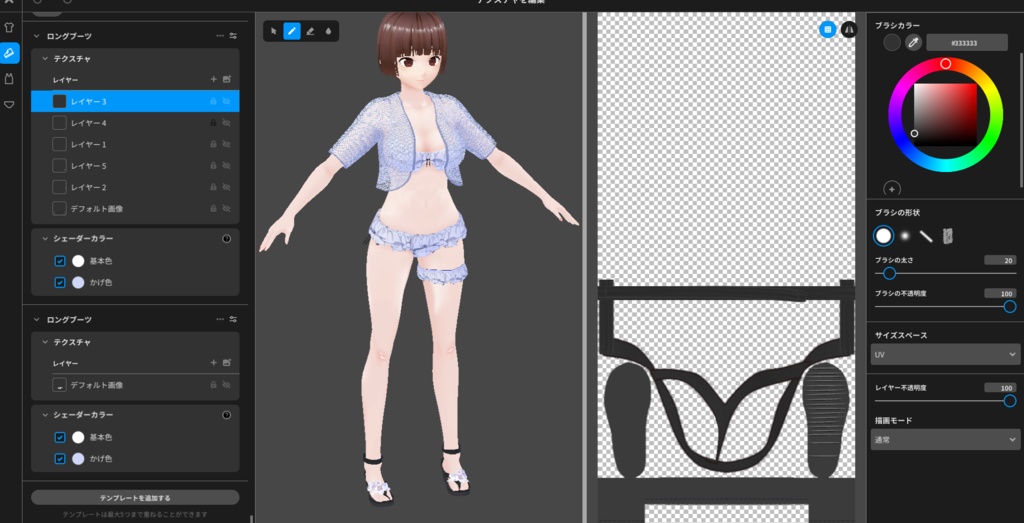Add new layer in second ロングブーツ texture
The height and width of the screenshot is (523, 1024).
tap(214, 362)
